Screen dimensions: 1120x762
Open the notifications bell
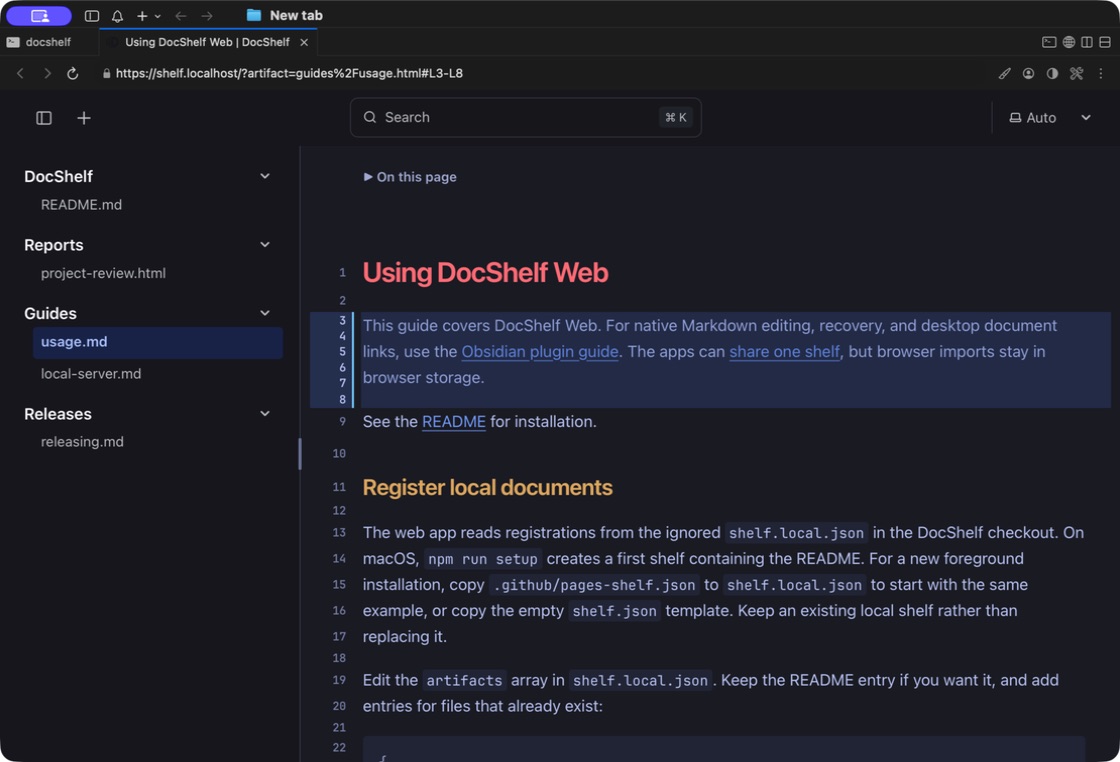tap(117, 16)
